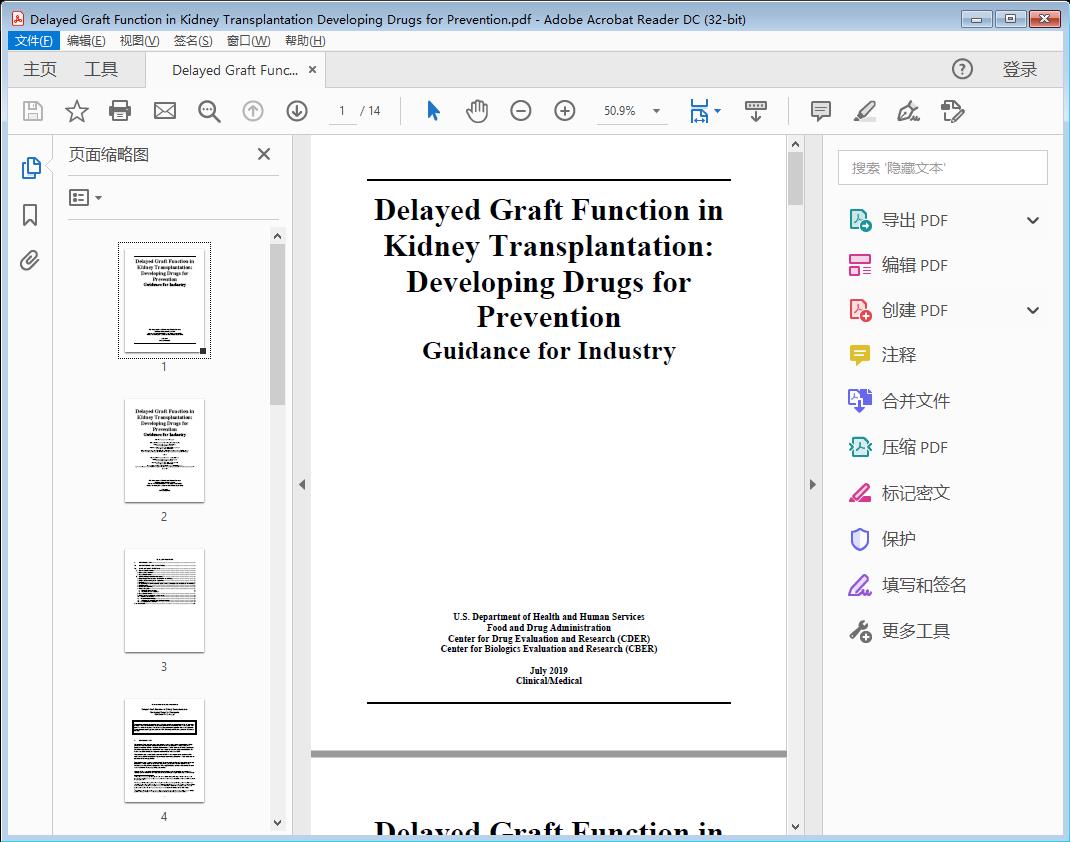
Task: Open the attachments paperclip panel
Action: click(29, 260)
